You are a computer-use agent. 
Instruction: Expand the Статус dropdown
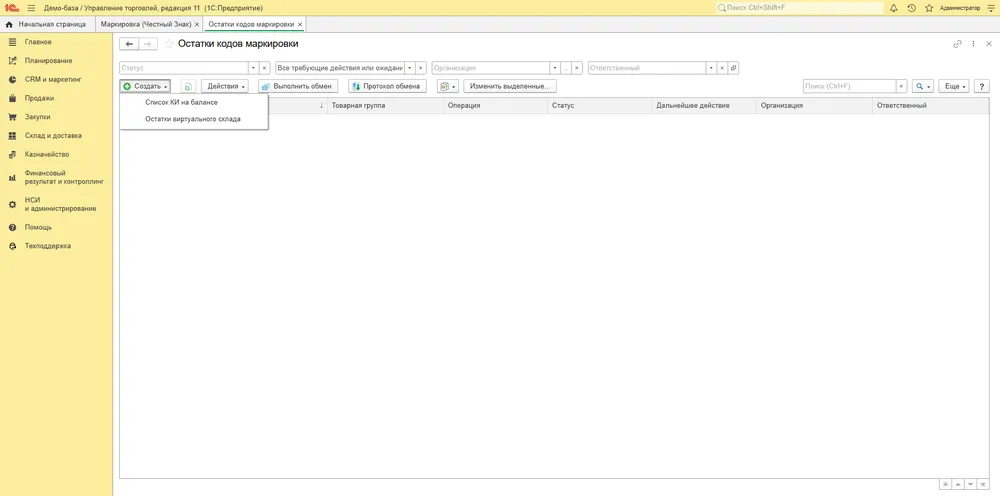(253, 68)
